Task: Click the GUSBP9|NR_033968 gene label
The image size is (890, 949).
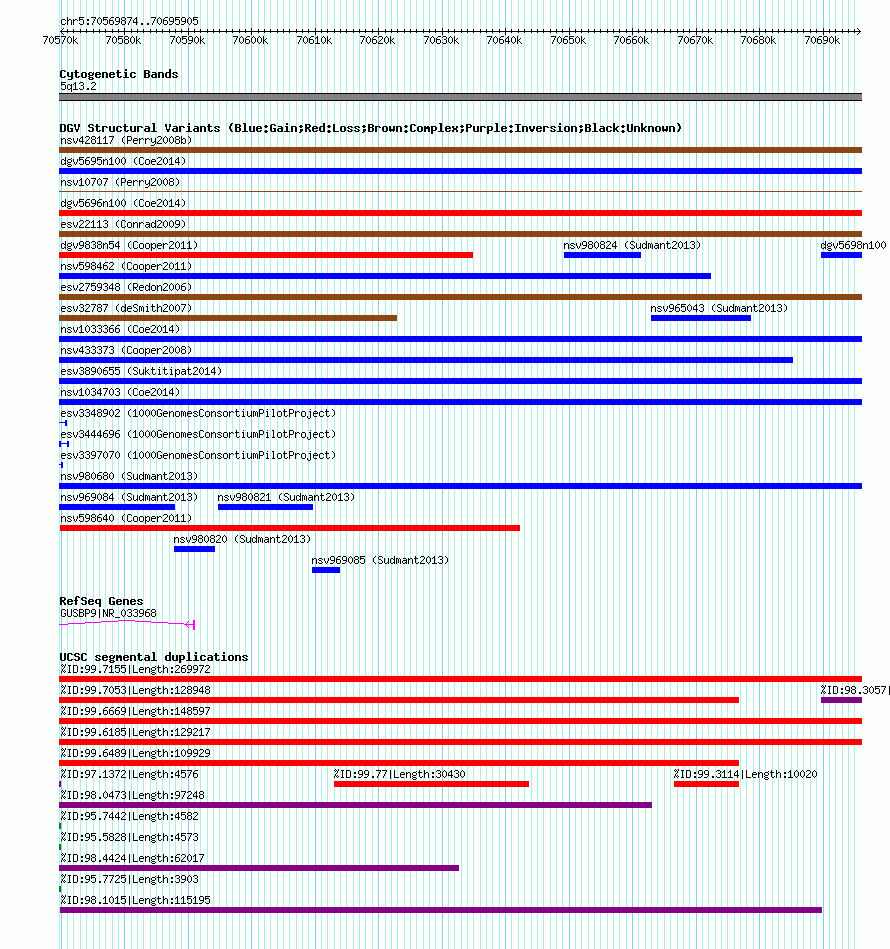Action: 108,613
